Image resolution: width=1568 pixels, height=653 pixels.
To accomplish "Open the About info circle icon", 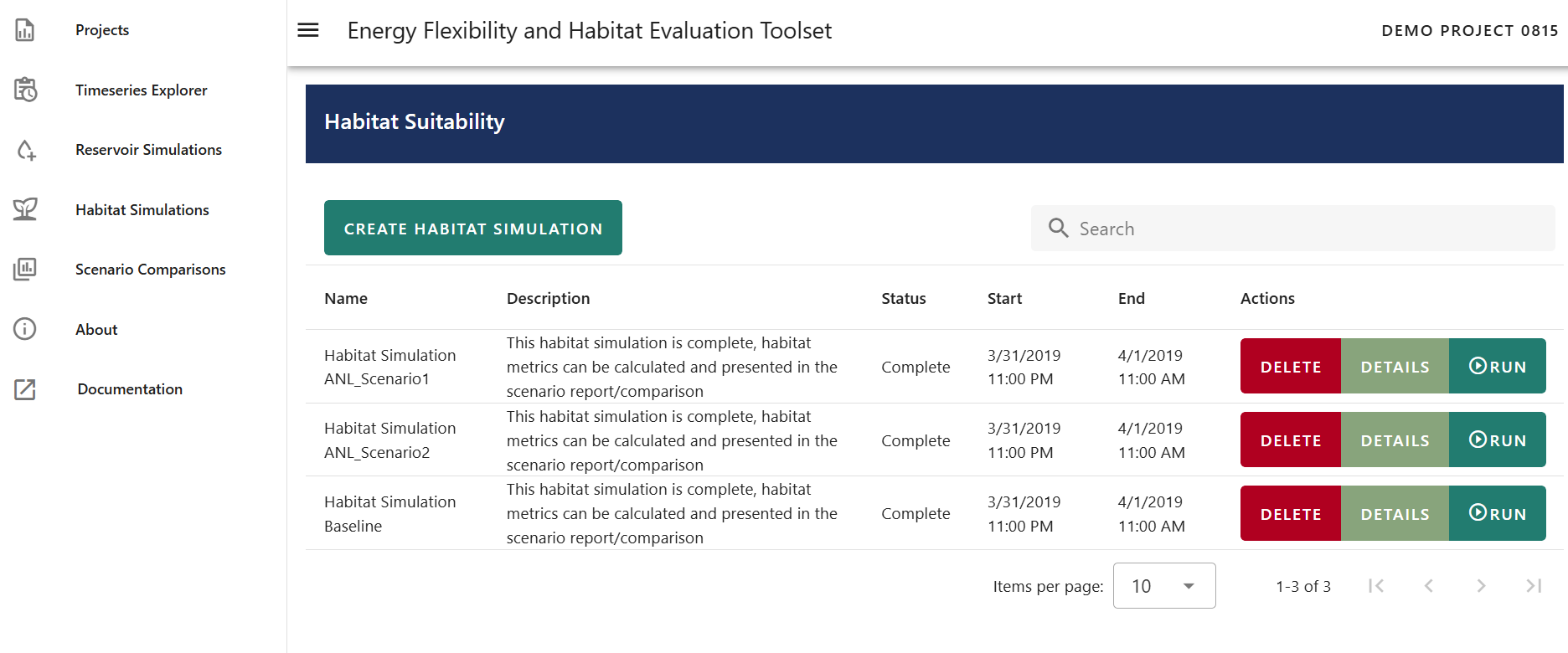I will pyautogui.click(x=25, y=329).
